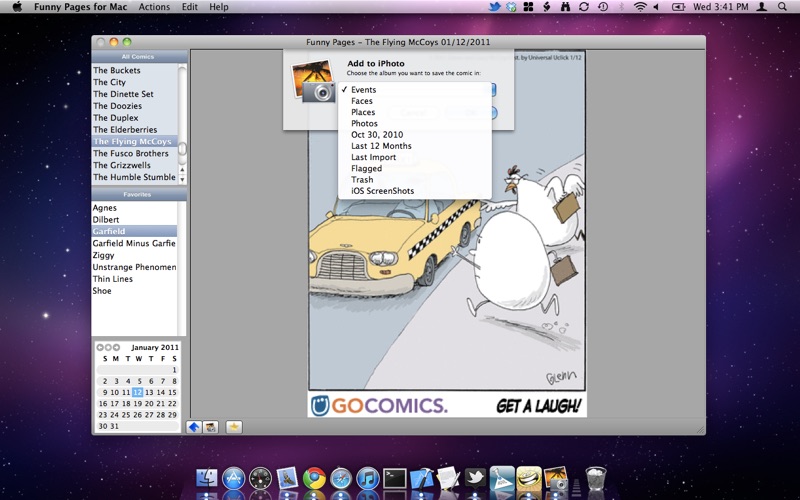800x500 pixels.
Task: Click All Comics list scroll down arrow
Action: 182,180
